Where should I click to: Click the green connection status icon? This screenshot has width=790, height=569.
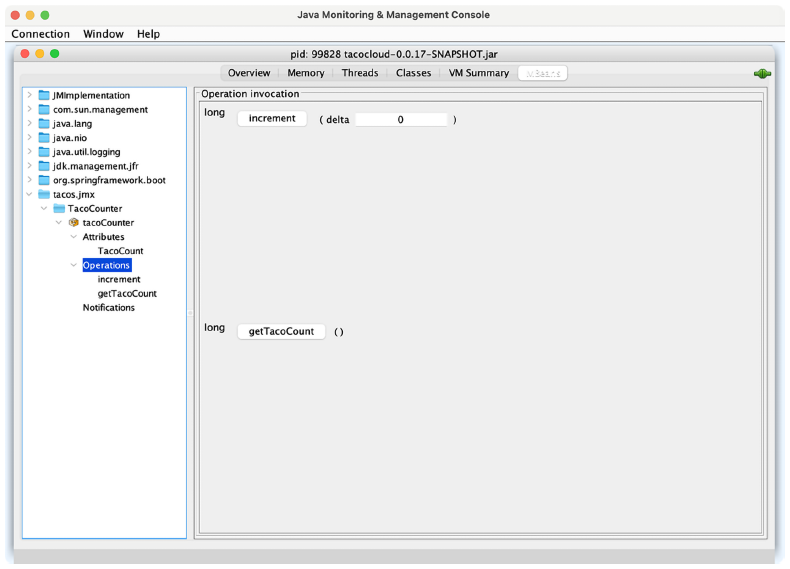(762, 73)
